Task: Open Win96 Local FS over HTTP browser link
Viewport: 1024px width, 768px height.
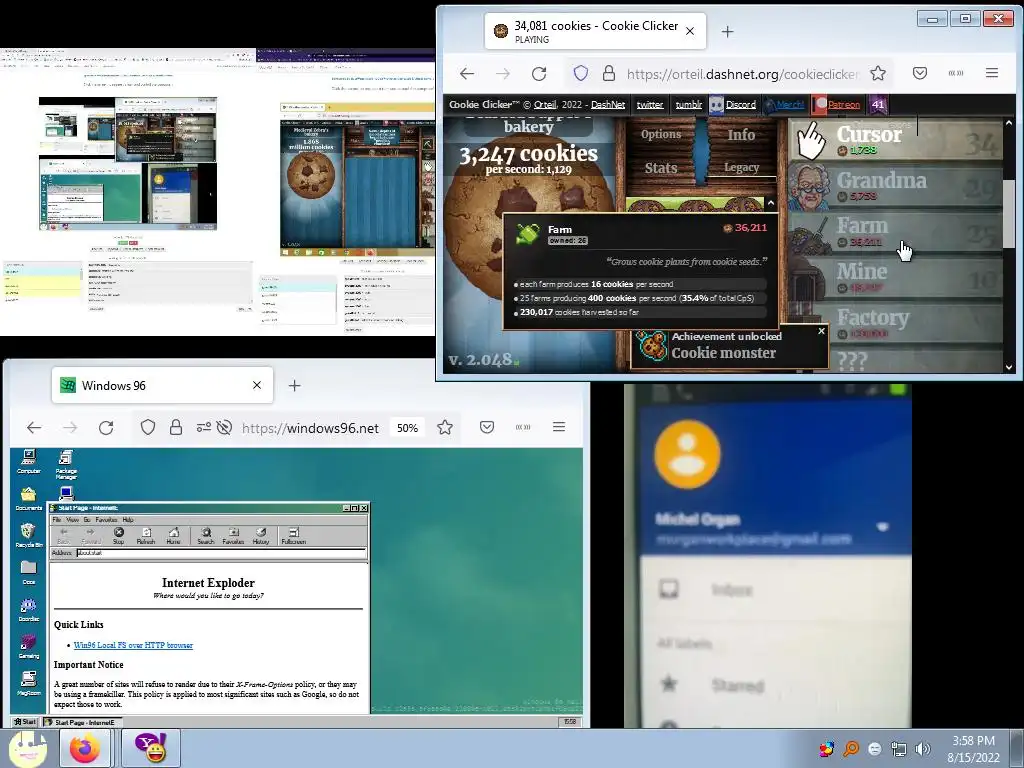Action: pyautogui.click(x=133, y=645)
